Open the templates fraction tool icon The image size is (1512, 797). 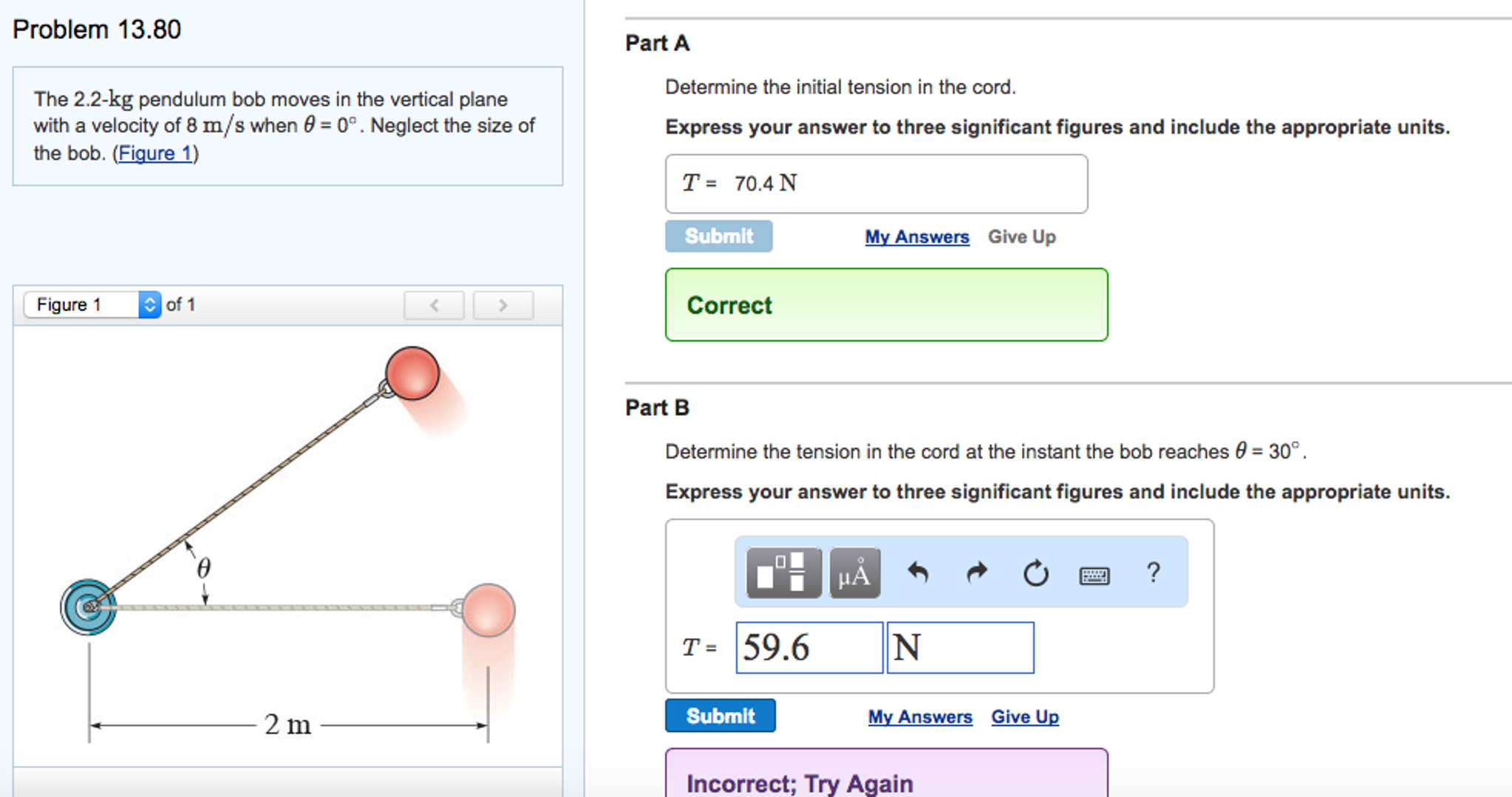783,572
